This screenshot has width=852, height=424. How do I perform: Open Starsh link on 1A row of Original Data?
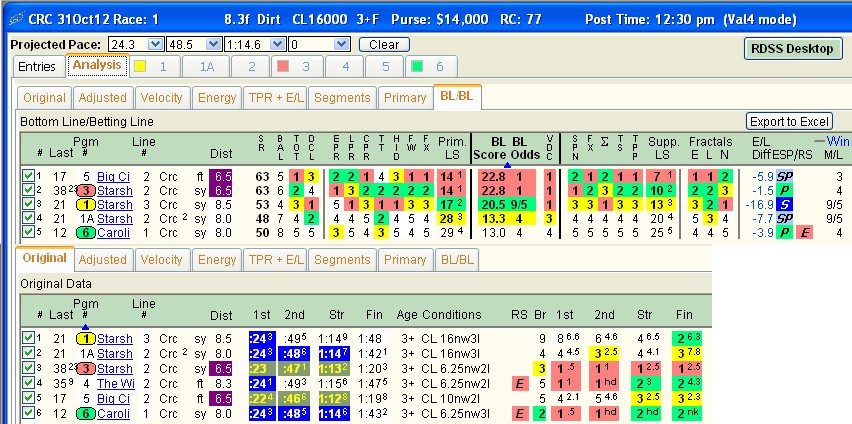(x=115, y=354)
